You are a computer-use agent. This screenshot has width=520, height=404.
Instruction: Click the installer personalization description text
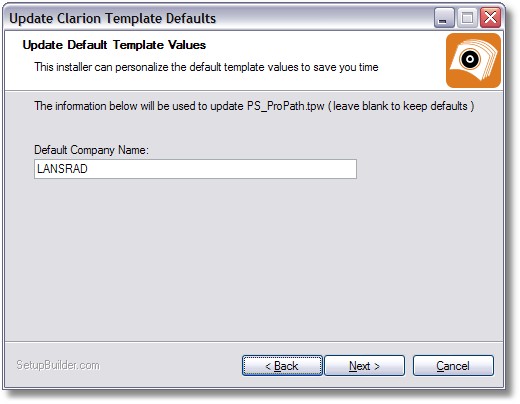tap(206, 67)
